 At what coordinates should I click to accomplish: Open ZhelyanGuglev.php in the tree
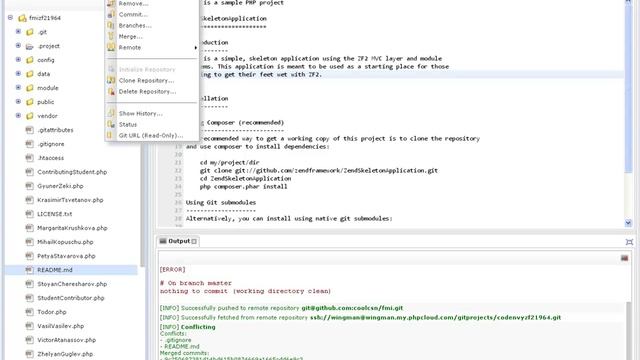(65, 354)
